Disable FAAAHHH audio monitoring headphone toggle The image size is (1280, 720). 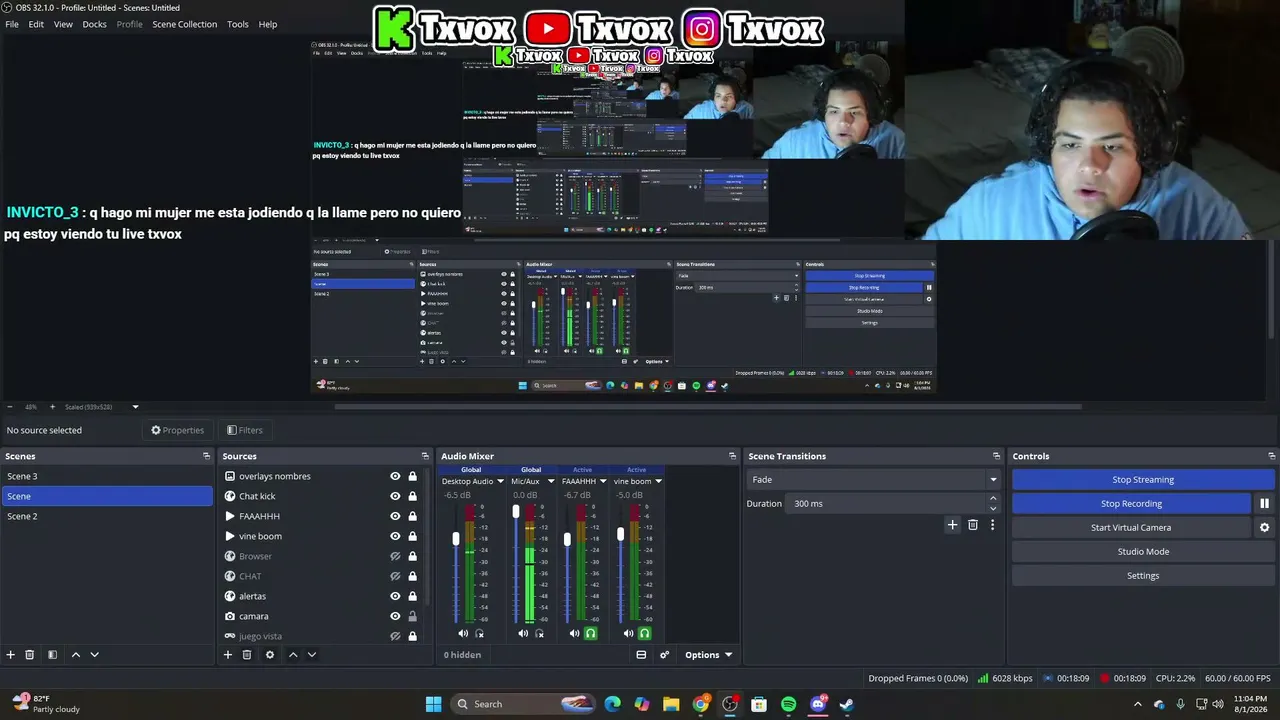coord(590,633)
